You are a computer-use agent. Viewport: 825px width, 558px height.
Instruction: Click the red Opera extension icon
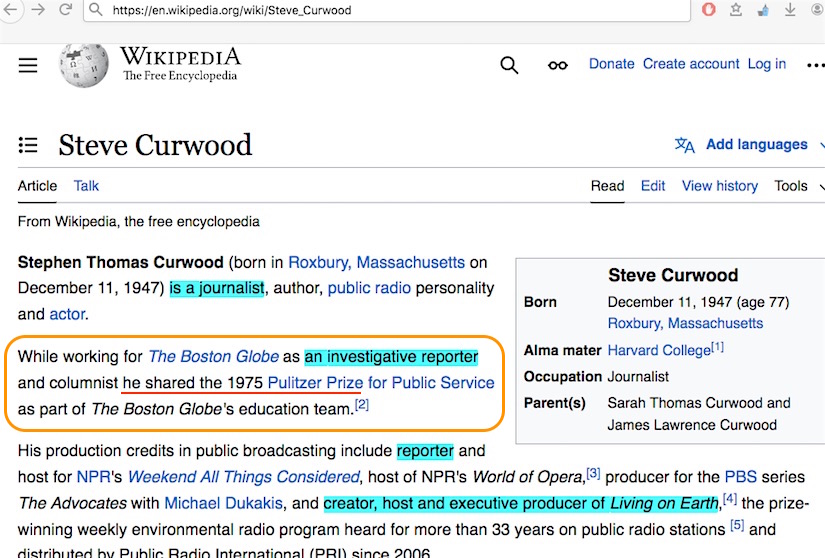pyautogui.click(x=709, y=10)
